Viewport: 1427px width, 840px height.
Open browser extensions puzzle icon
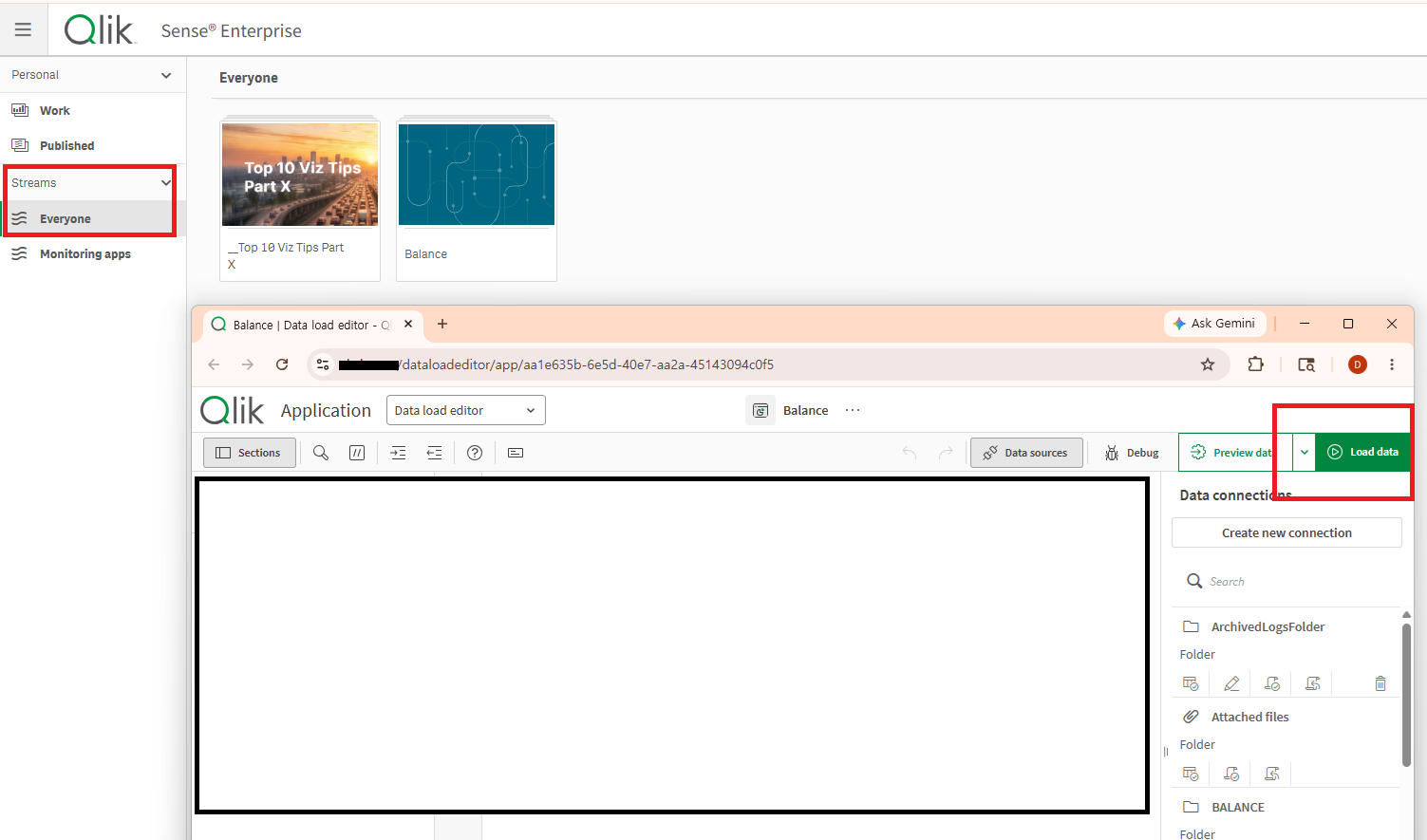click(1256, 364)
